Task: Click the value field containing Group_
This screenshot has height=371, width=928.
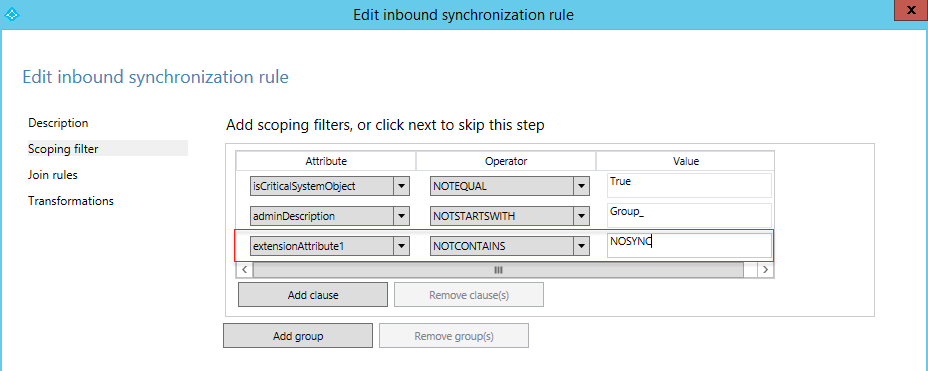Action: click(x=689, y=215)
